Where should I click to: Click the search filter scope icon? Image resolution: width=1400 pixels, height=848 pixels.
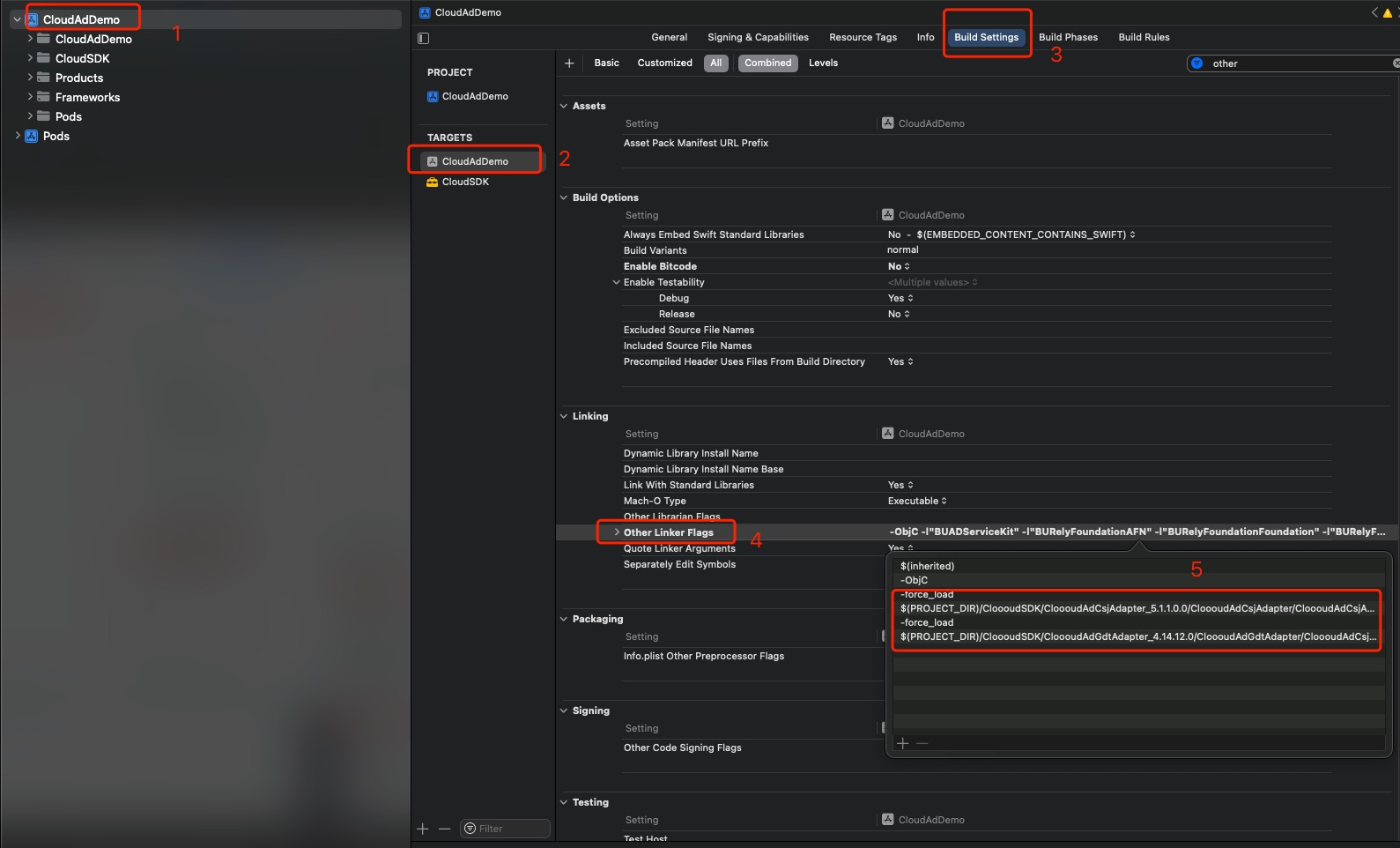1196,63
